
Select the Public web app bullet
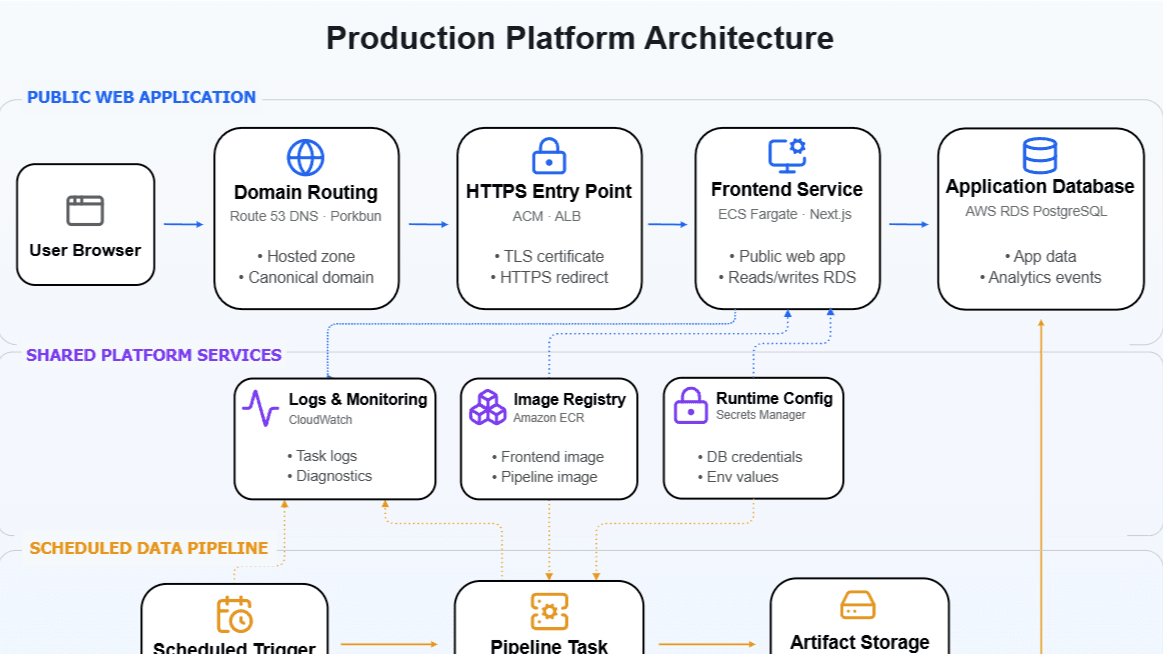coord(787,257)
